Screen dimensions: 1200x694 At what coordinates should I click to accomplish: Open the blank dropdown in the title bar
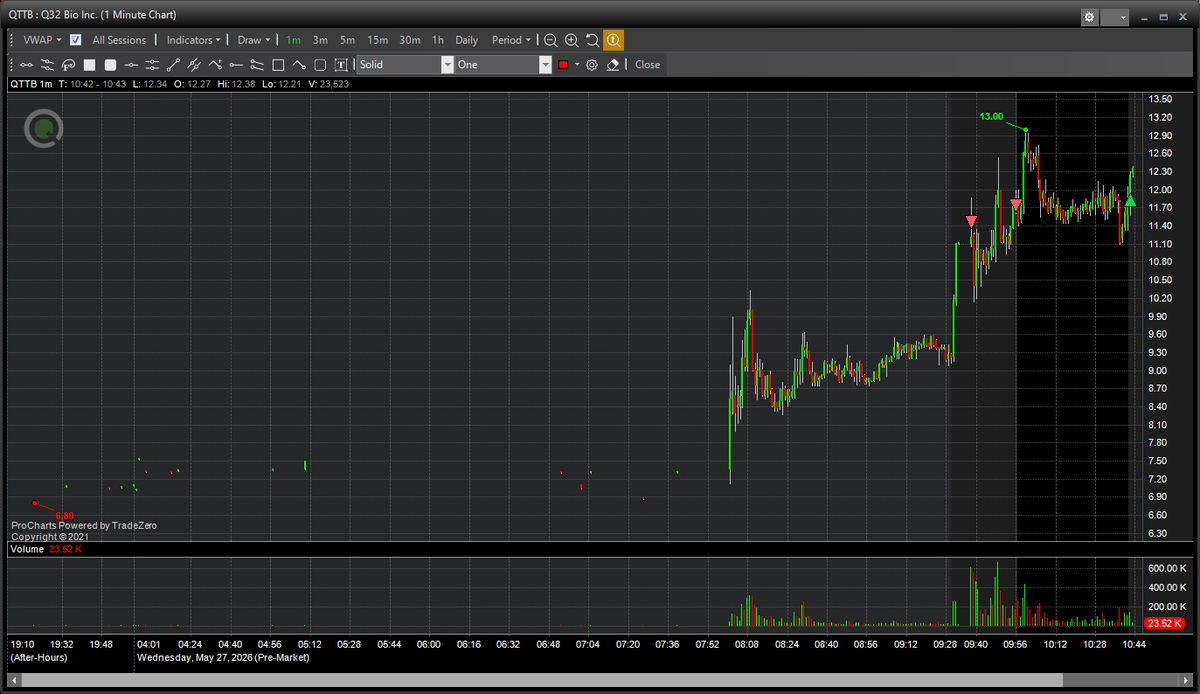(x=1115, y=17)
